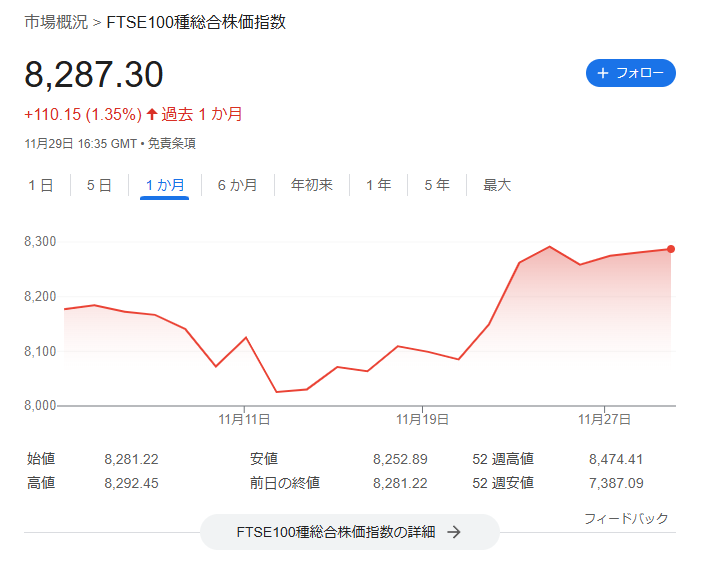
Task: Click the 52 週安値 value 7,387.09
Action: coord(616,483)
